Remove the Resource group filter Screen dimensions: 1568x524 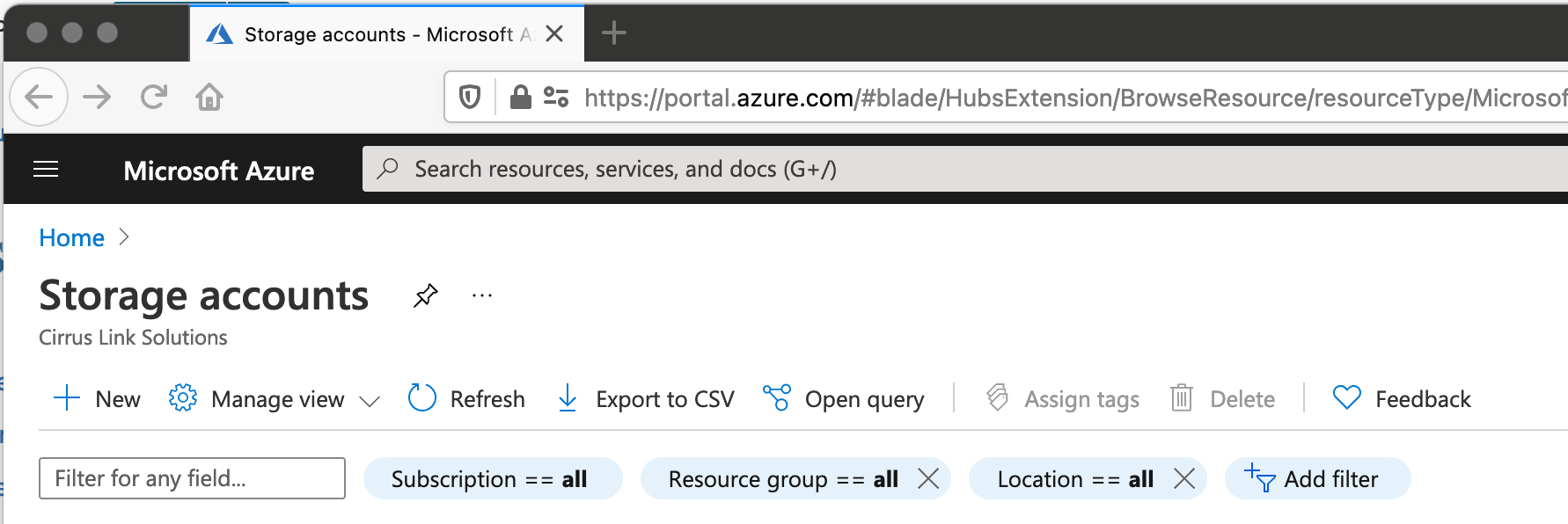928,479
